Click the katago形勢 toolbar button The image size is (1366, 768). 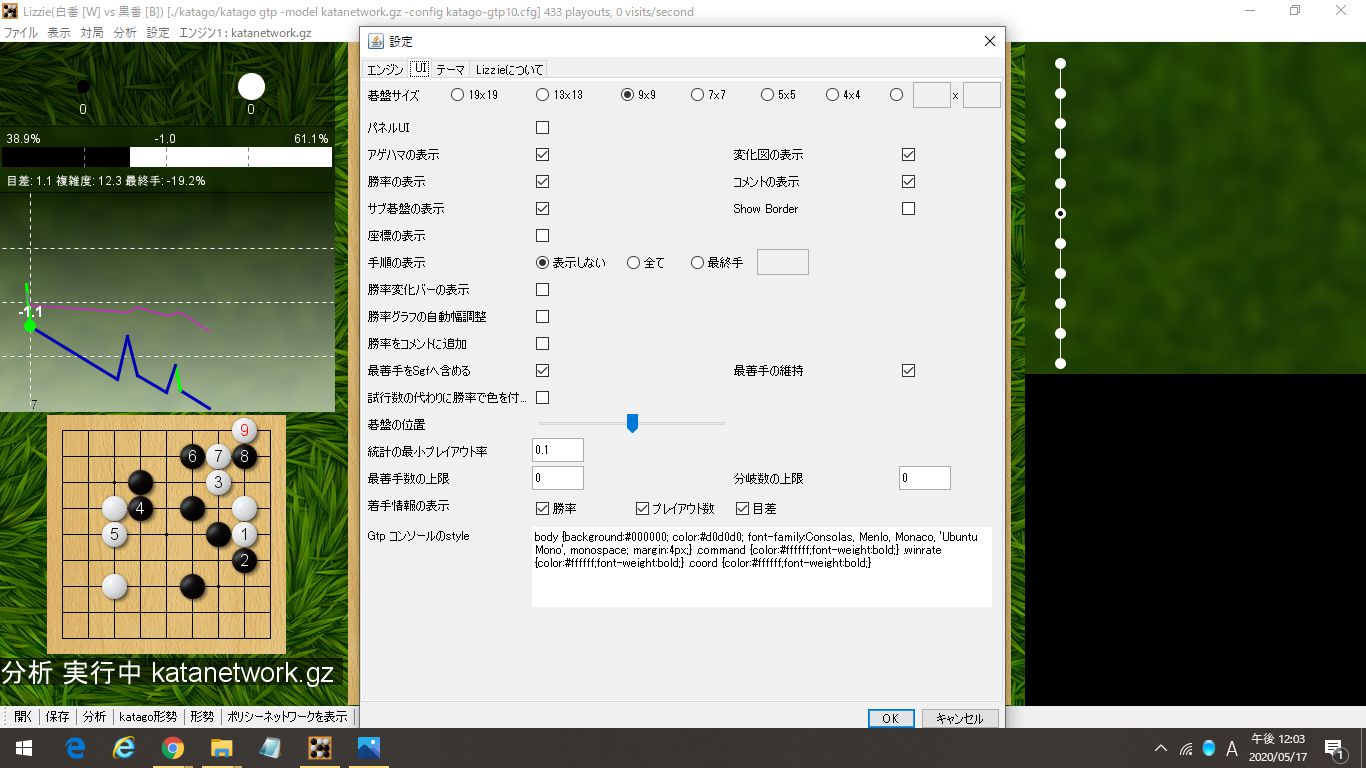pos(148,717)
